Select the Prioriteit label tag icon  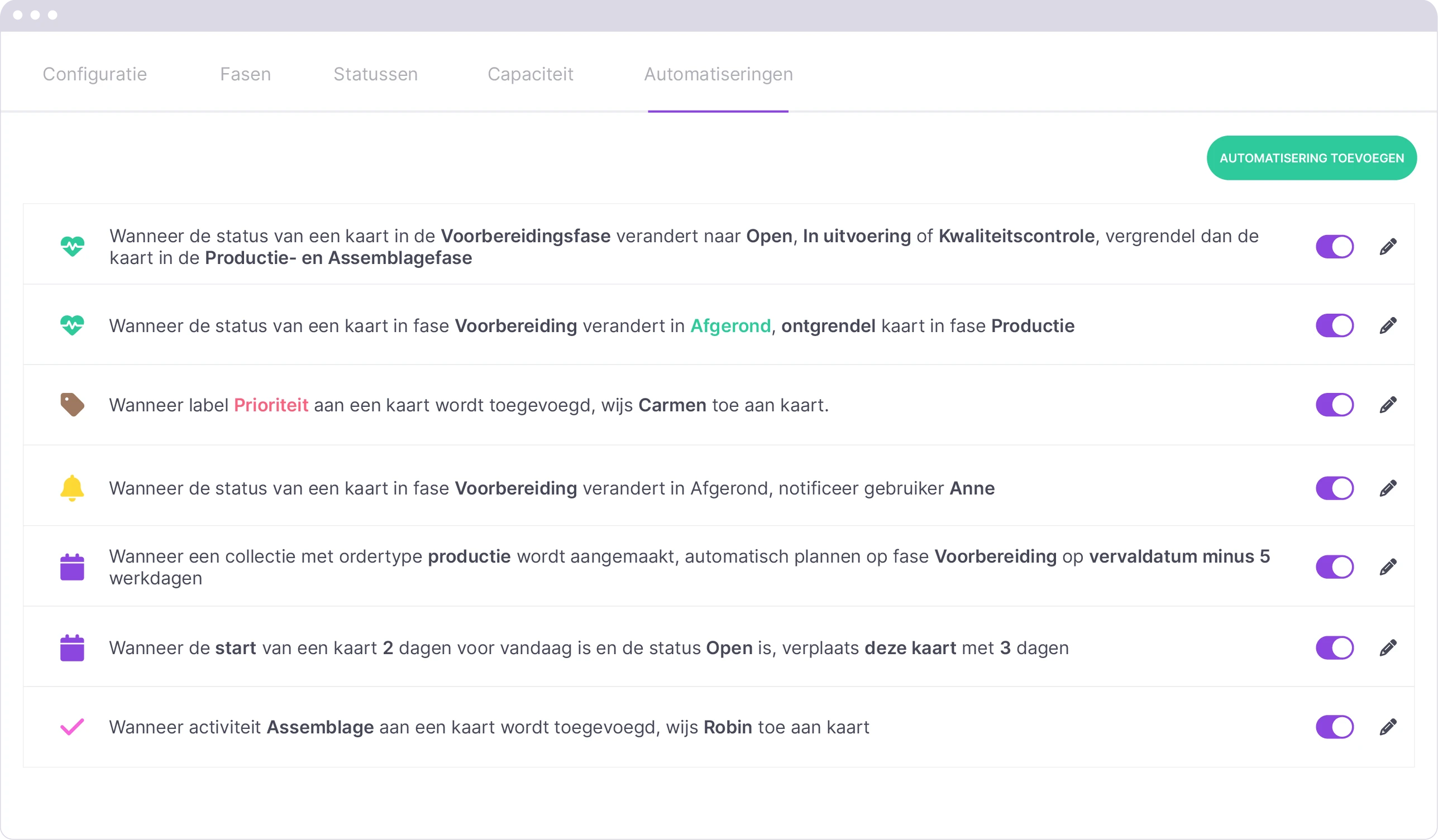(73, 404)
